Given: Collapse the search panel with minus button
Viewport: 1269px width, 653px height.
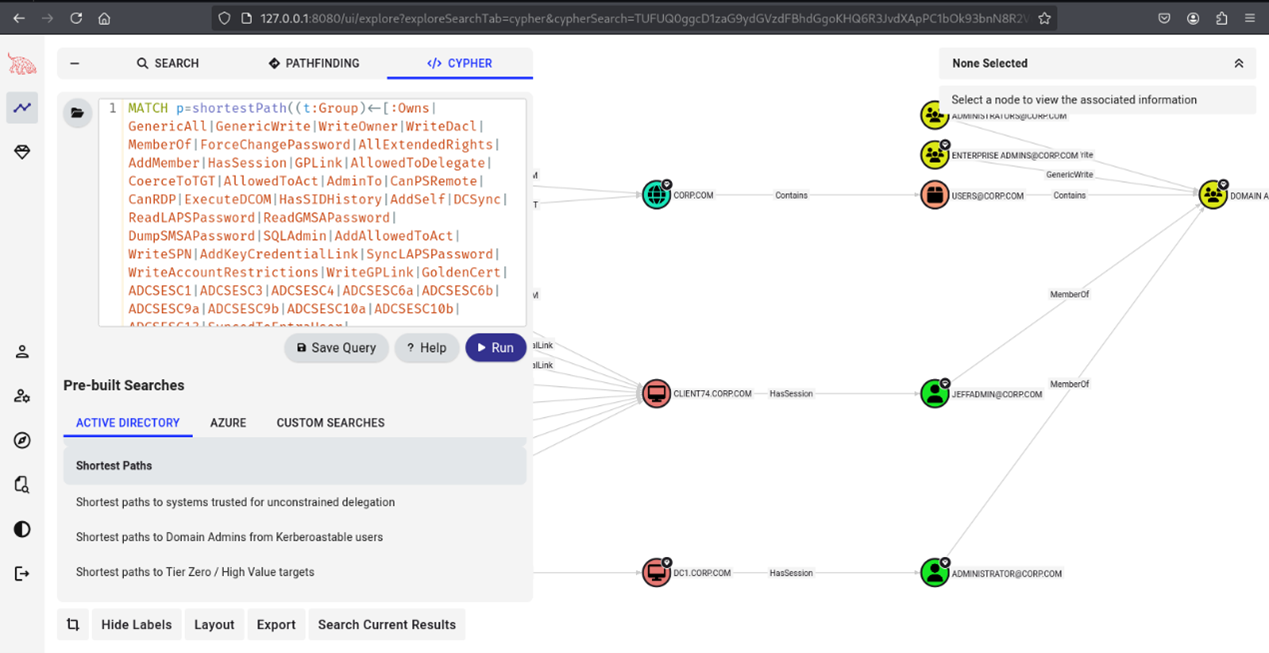Looking at the screenshot, I should [x=75, y=63].
